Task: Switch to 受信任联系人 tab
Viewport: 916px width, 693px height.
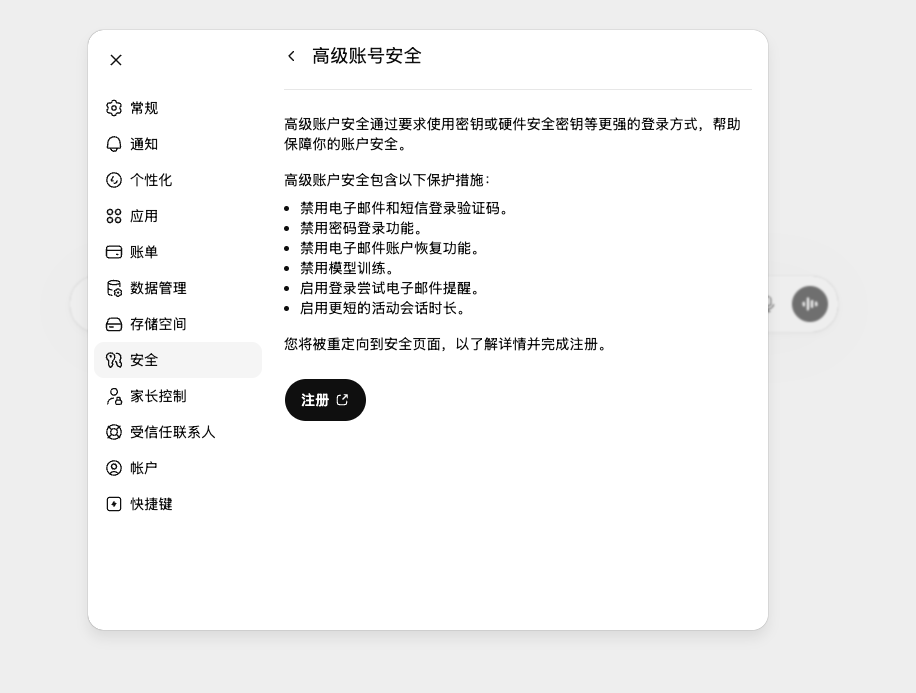Action: pos(178,432)
